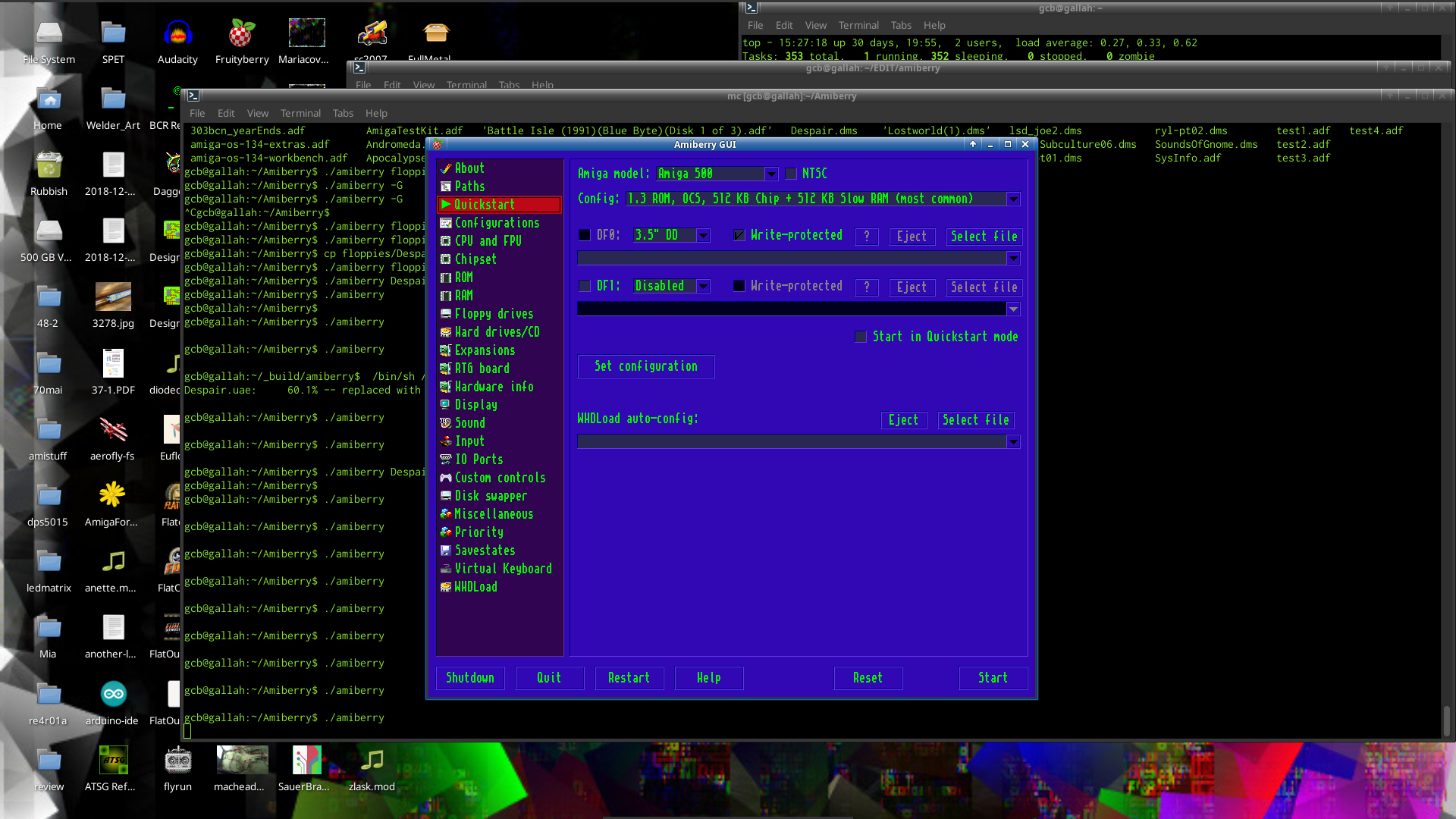Click WHDLoad Select file button
This screenshot has height=819, width=1456.
point(976,420)
